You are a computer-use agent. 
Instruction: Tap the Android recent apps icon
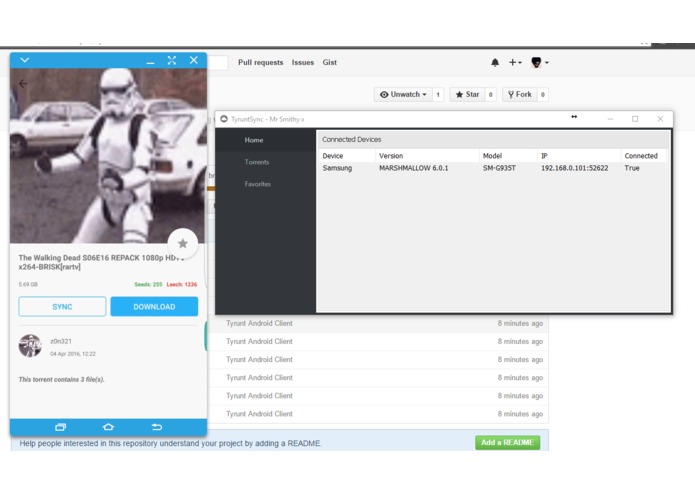[x=60, y=427]
